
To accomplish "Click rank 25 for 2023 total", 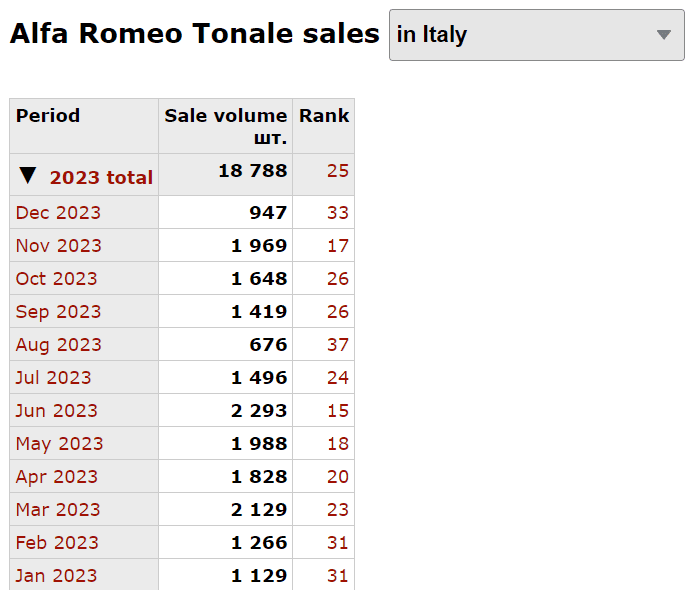I will tap(338, 171).
